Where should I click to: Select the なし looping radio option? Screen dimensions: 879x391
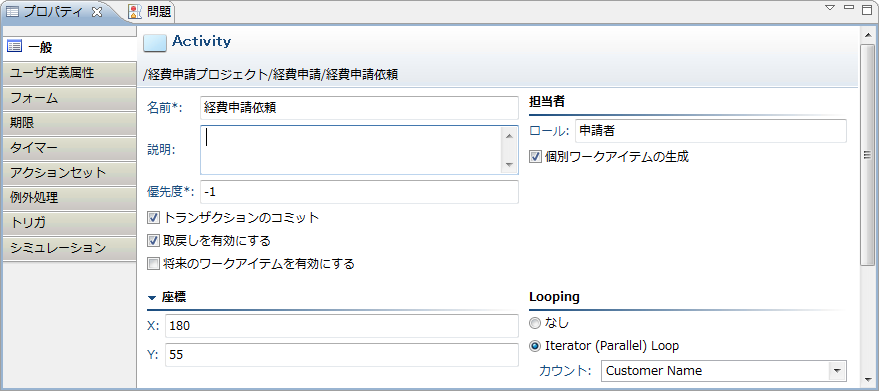click(535, 323)
